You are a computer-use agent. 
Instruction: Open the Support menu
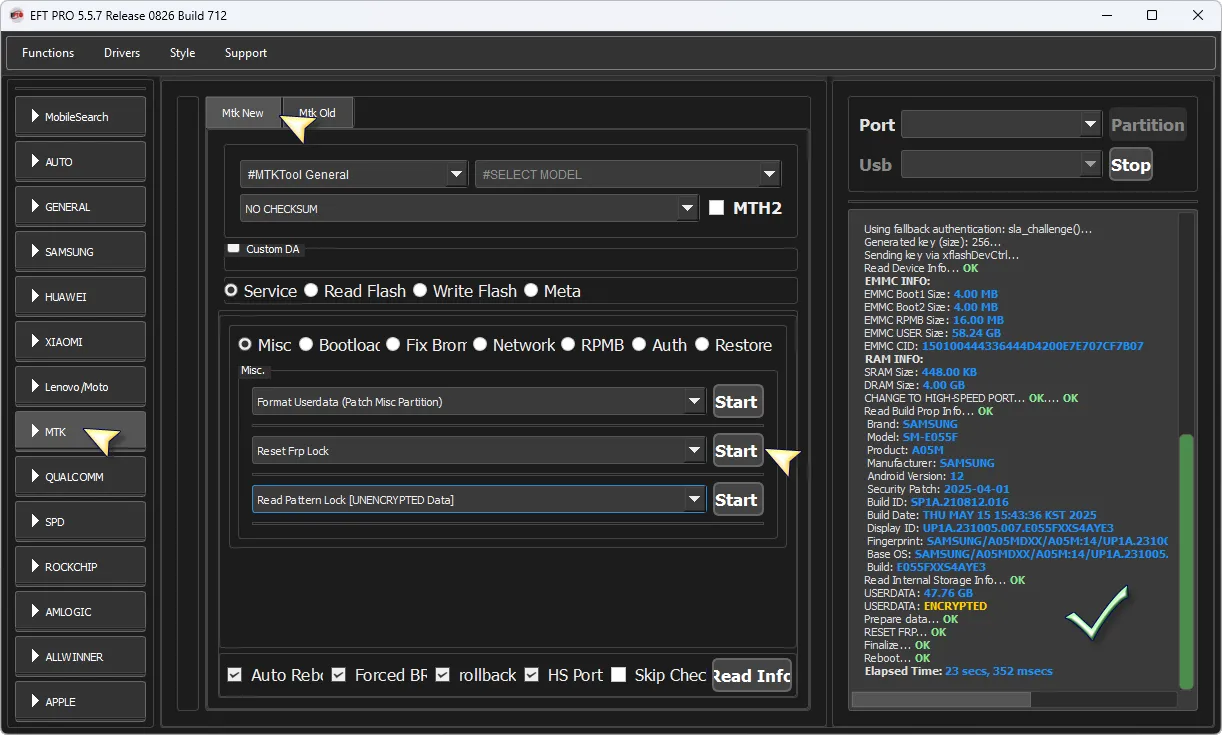tap(246, 53)
